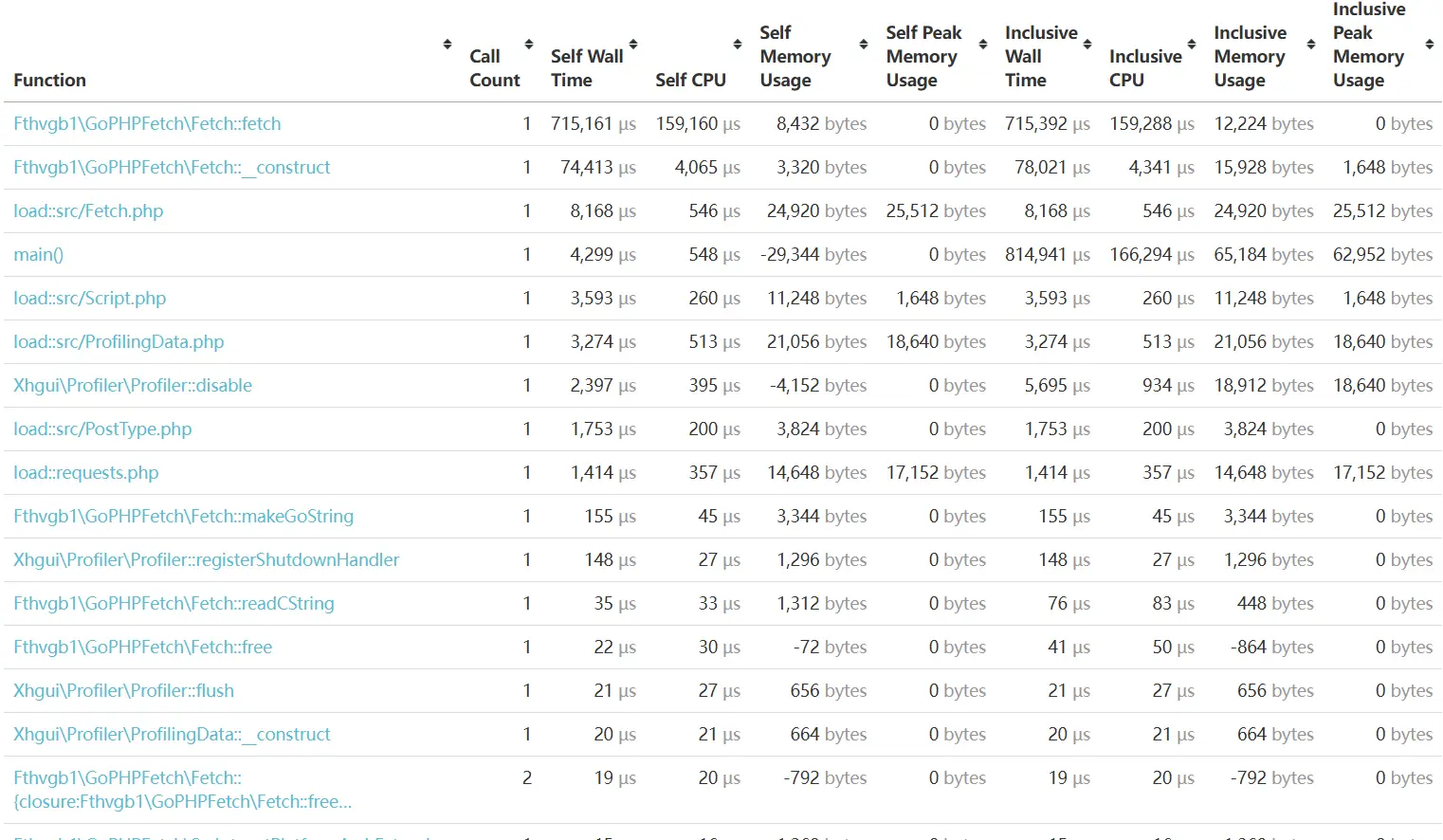Sort by Self Memory Usage arrows
Viewport: 1443px width, 840px height.
864,45
